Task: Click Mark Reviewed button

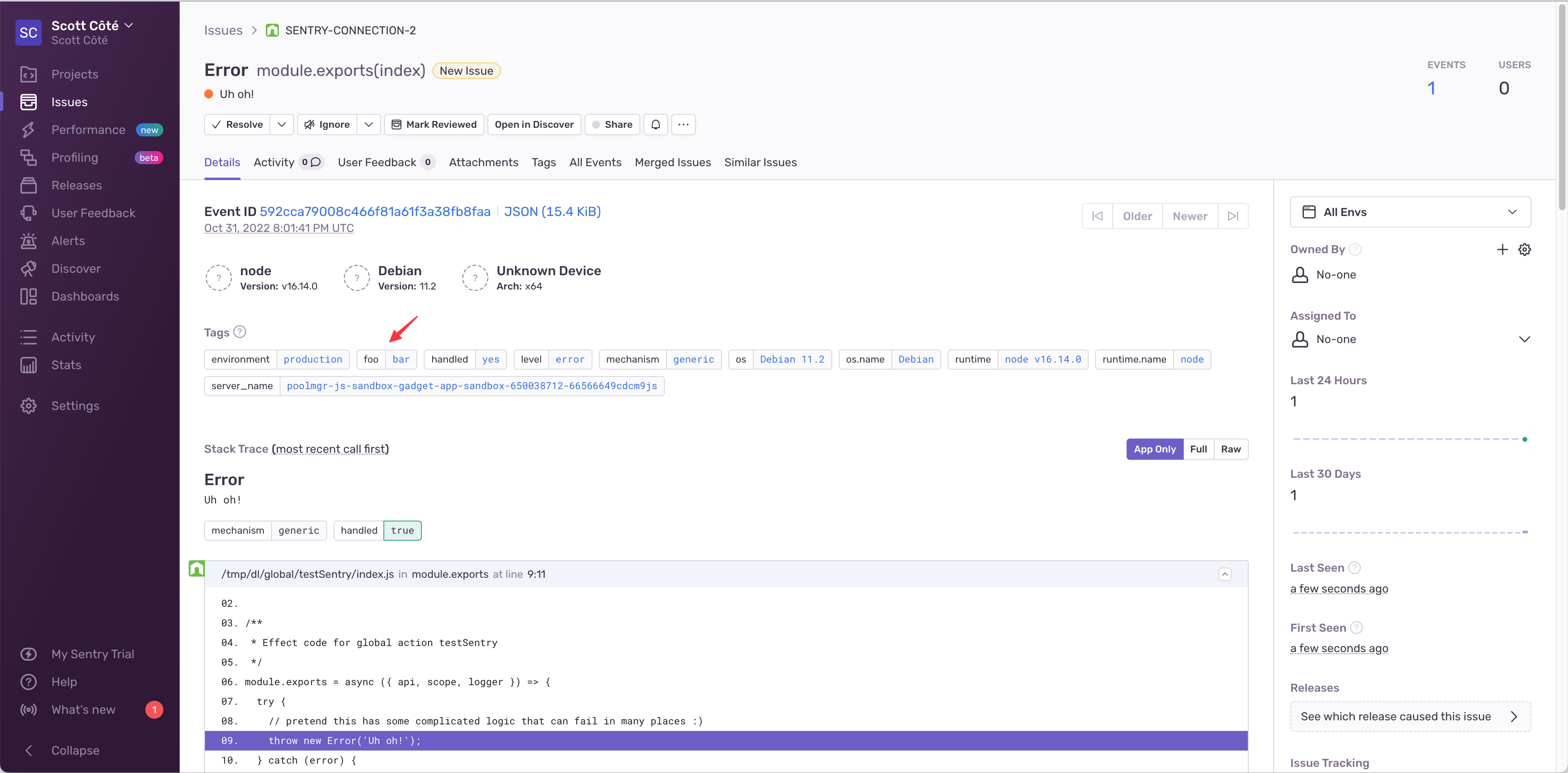Action: click(x=434, y=125)
